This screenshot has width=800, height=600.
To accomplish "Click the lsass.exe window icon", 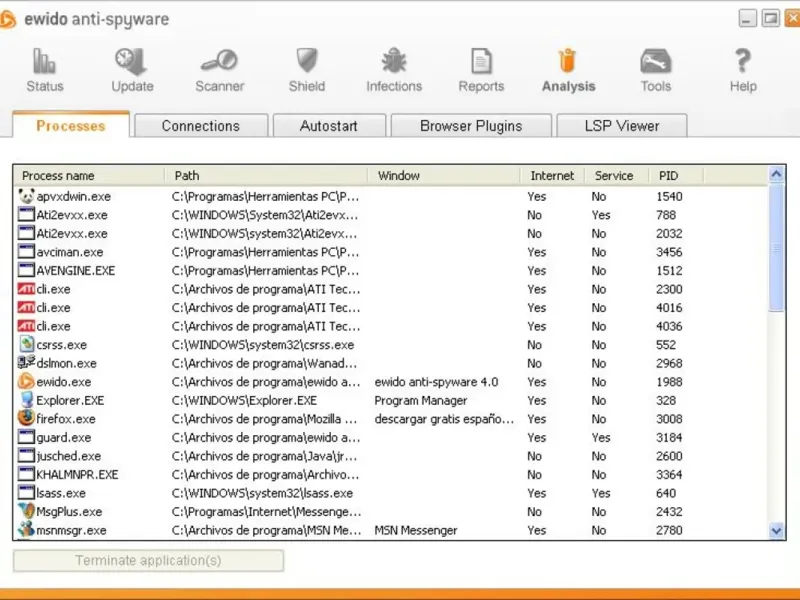I will point(26,493).
